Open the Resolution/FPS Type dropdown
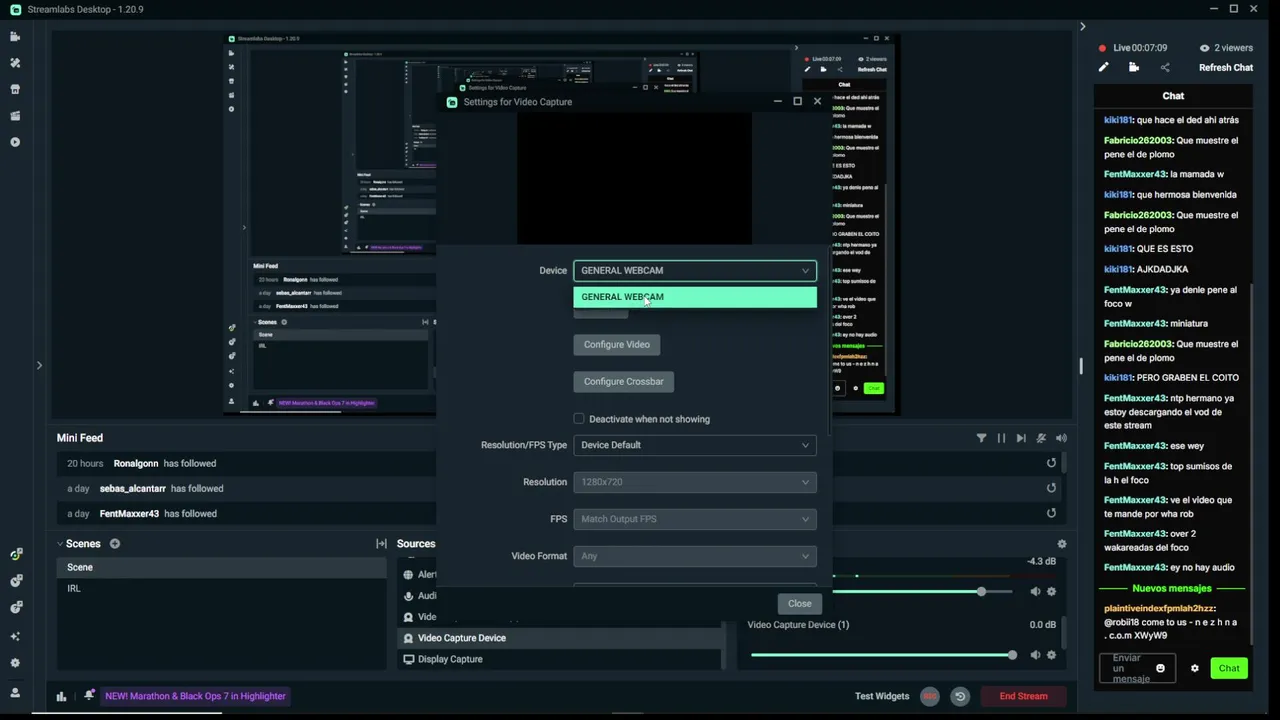Image resolution: width=1280 pixels, height=720 pixels. (x=695, y=445)
